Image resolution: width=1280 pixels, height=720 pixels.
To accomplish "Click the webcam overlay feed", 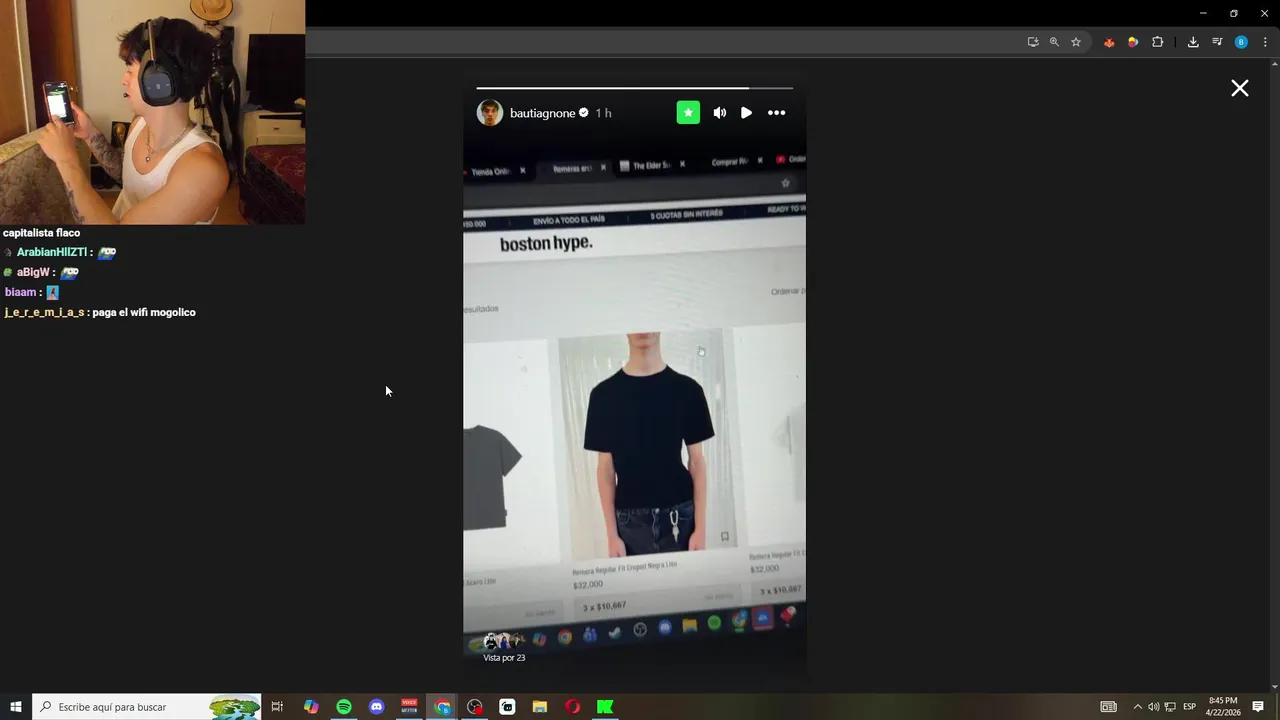I will click(x=152, y=112).
